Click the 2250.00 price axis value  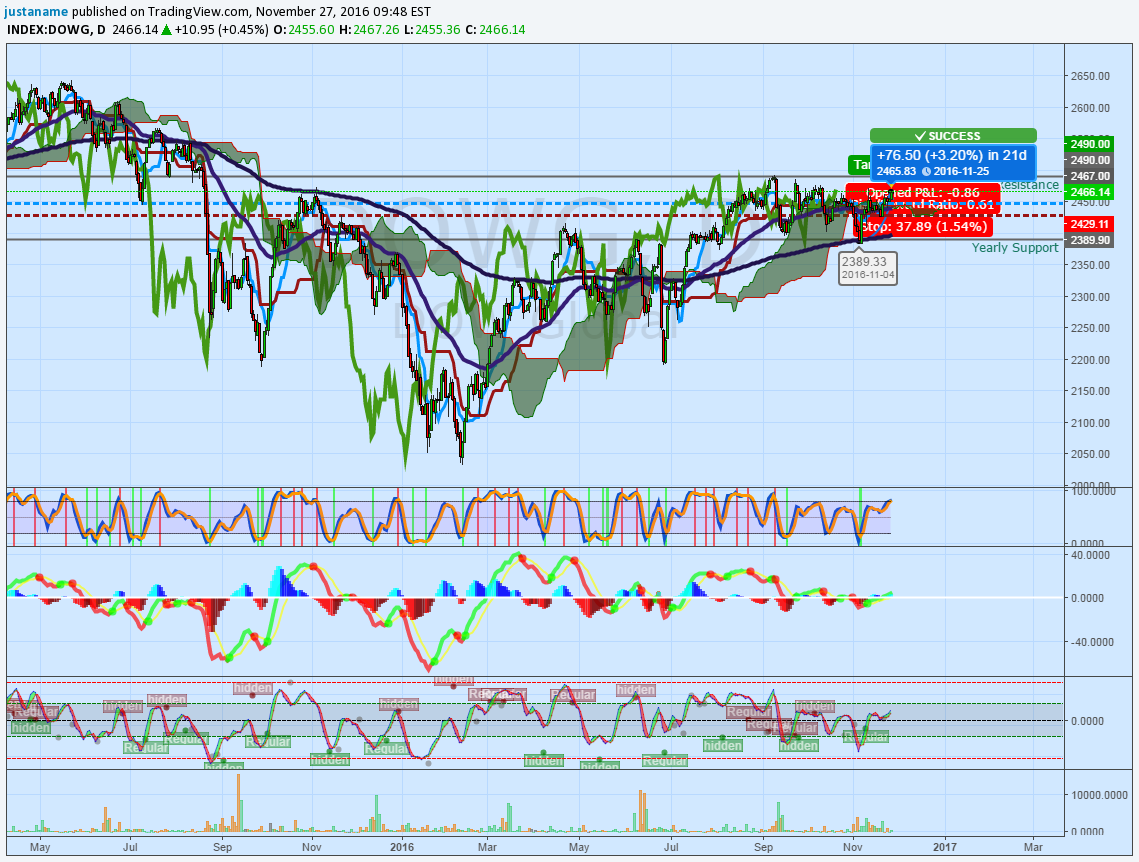[1090, 328]
